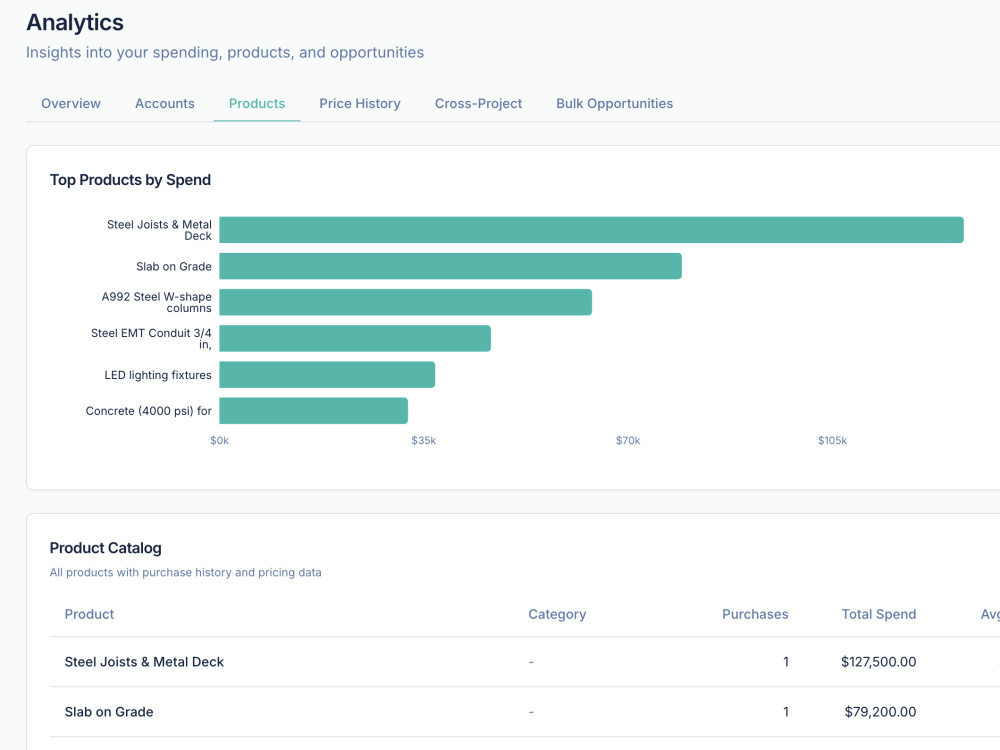Screen dimensions: 1000x750
Task: Go to the Cross-Project tab
Action: 478,103
